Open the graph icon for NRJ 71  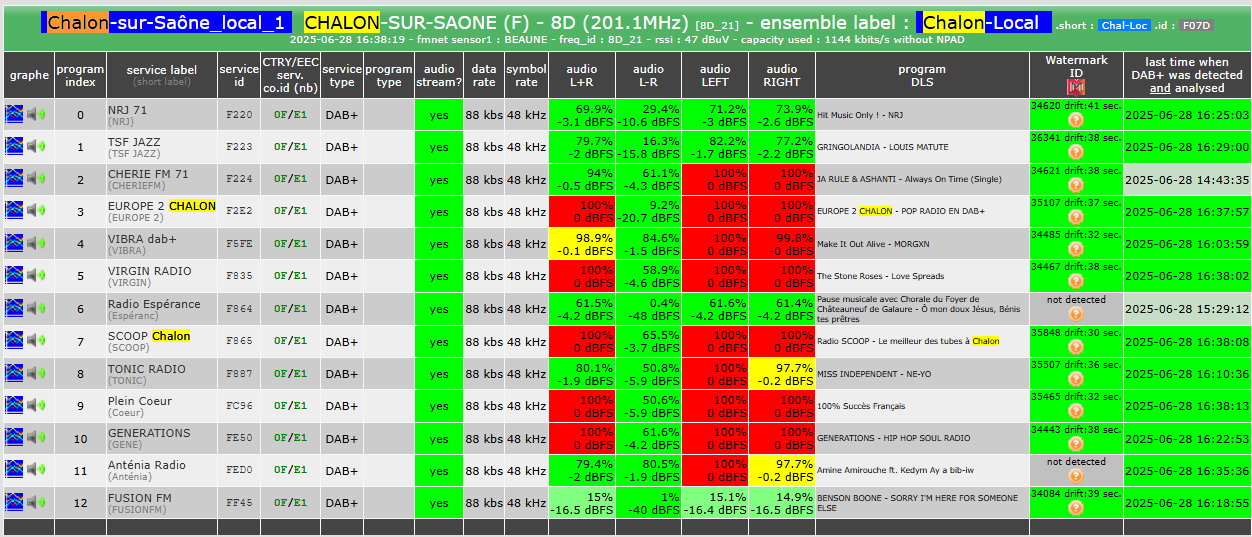pyautogui.click(x=14, y=114)
